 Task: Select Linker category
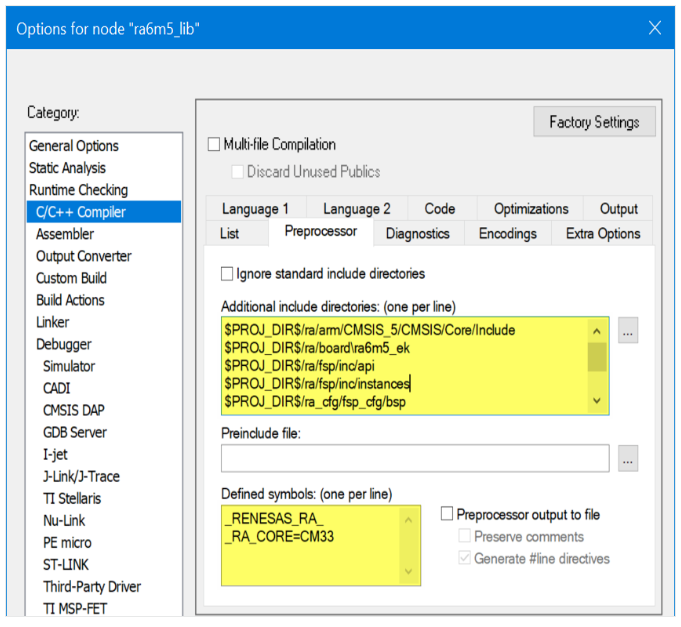[x=53, y=322]
